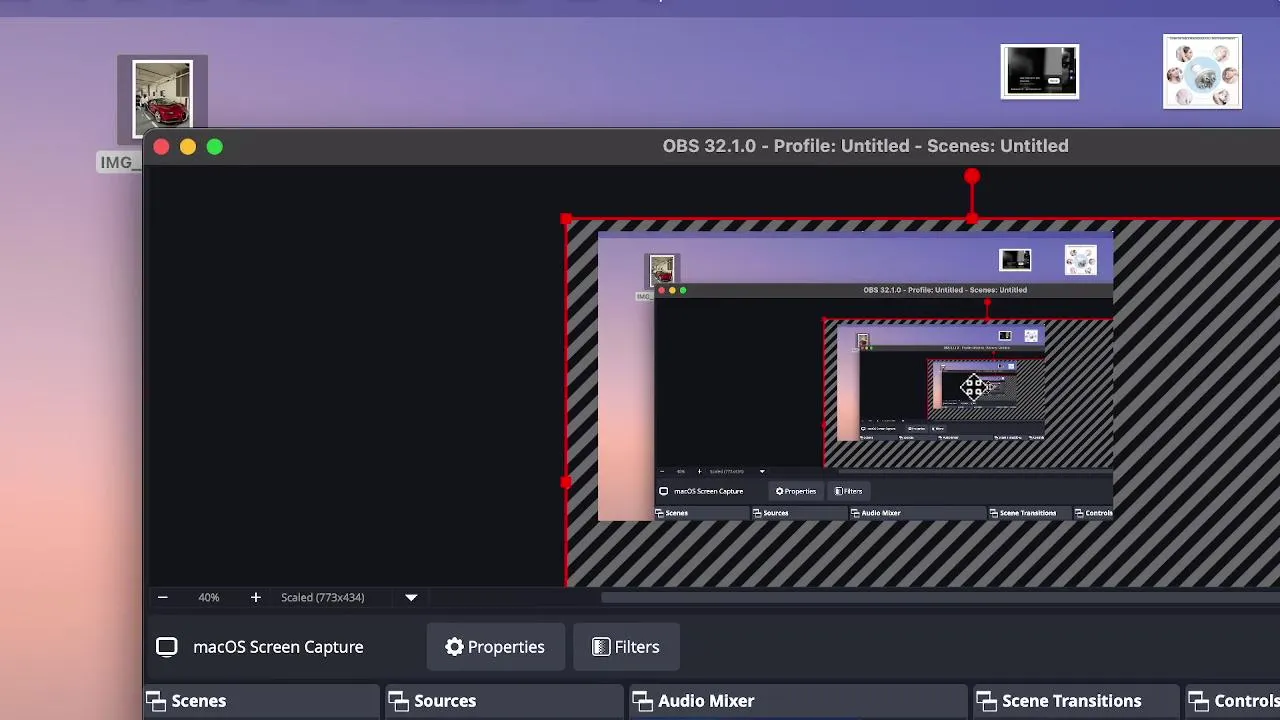Click the Controls dock panel icon

1198,701
